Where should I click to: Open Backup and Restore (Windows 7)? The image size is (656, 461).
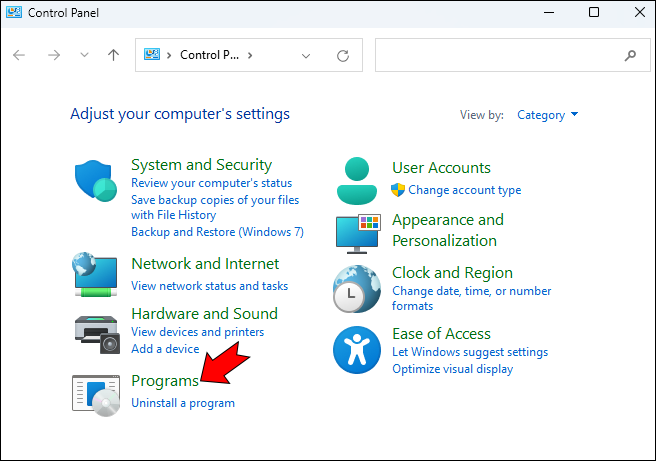[218, 232]
